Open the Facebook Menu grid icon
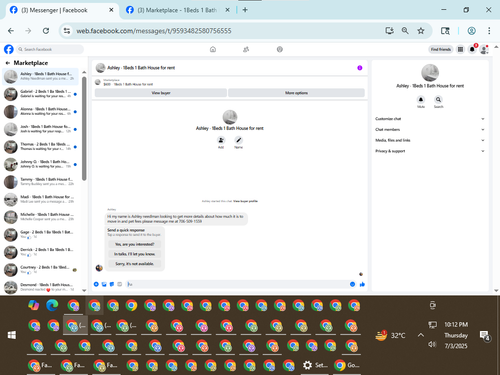This screenshot has width=500, height=375. click(x=460, y=49)
